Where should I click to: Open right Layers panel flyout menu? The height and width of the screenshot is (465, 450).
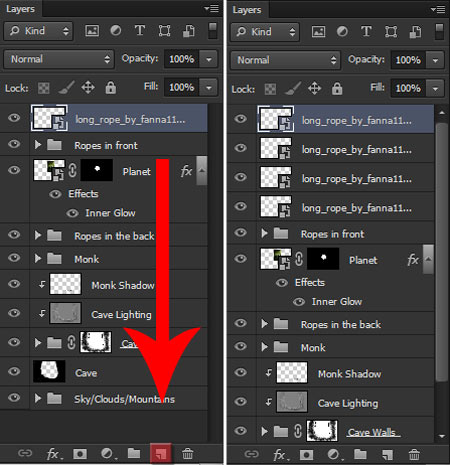tap(438, 9)
